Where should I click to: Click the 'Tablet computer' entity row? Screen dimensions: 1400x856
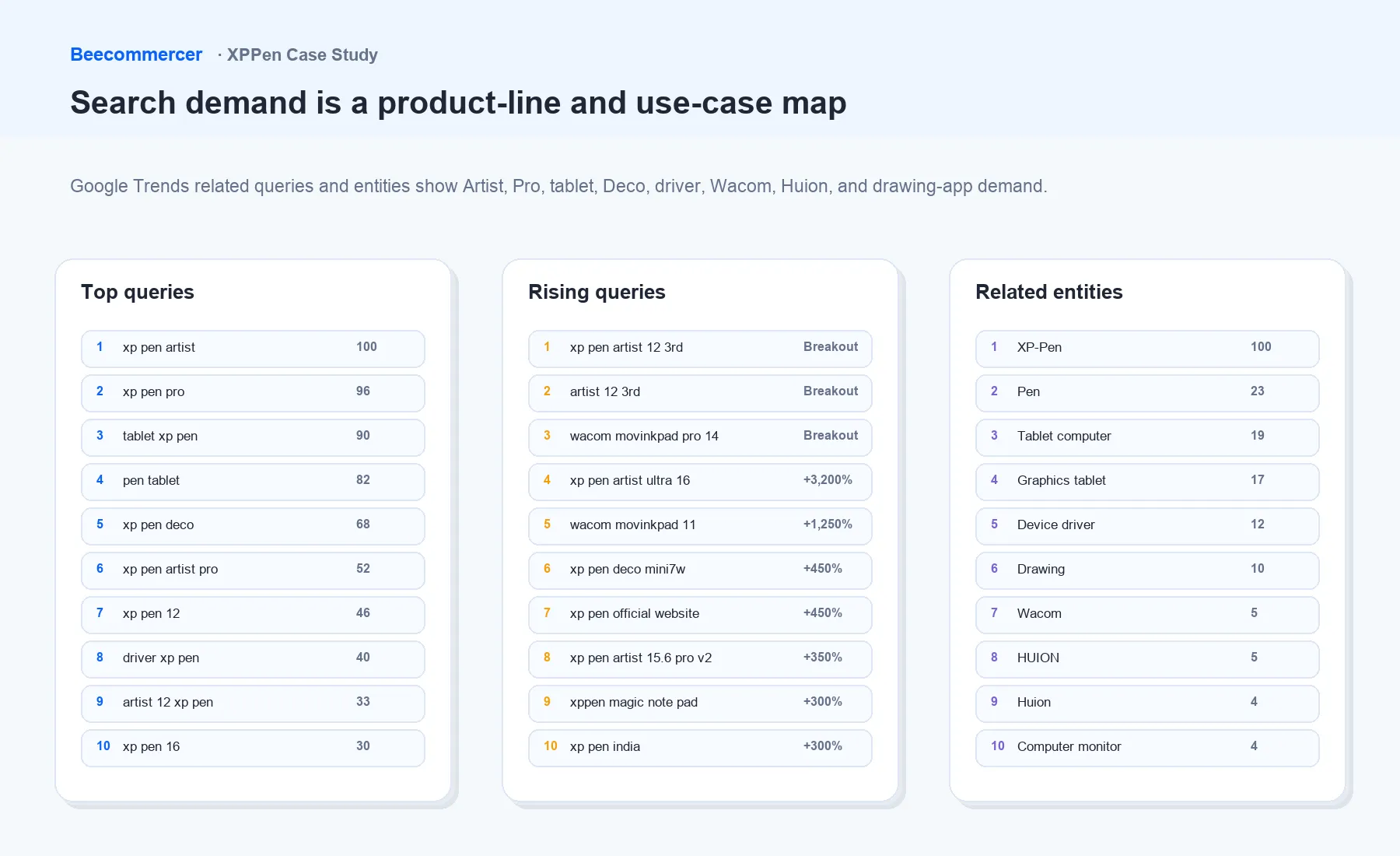(x=1147, y=437)
